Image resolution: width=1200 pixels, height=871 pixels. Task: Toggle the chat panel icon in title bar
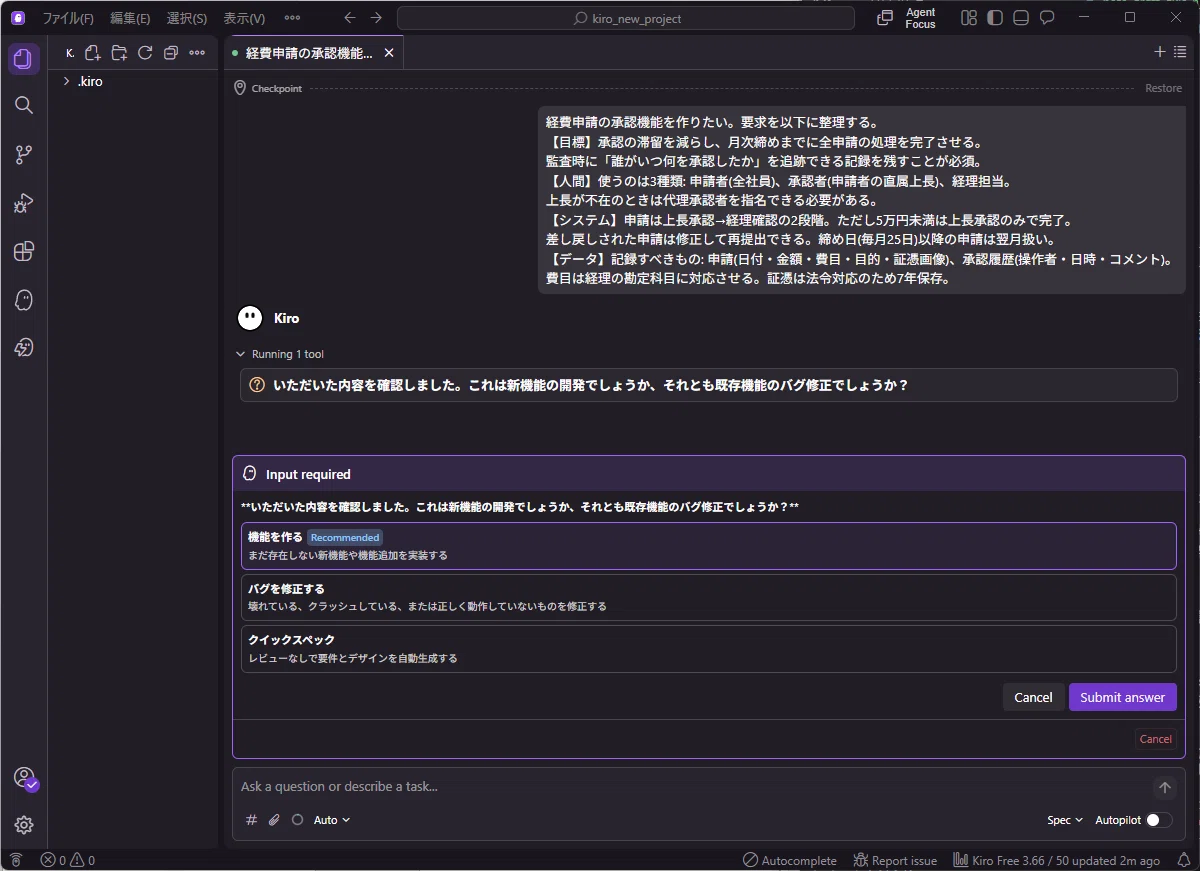[1047, 18]
